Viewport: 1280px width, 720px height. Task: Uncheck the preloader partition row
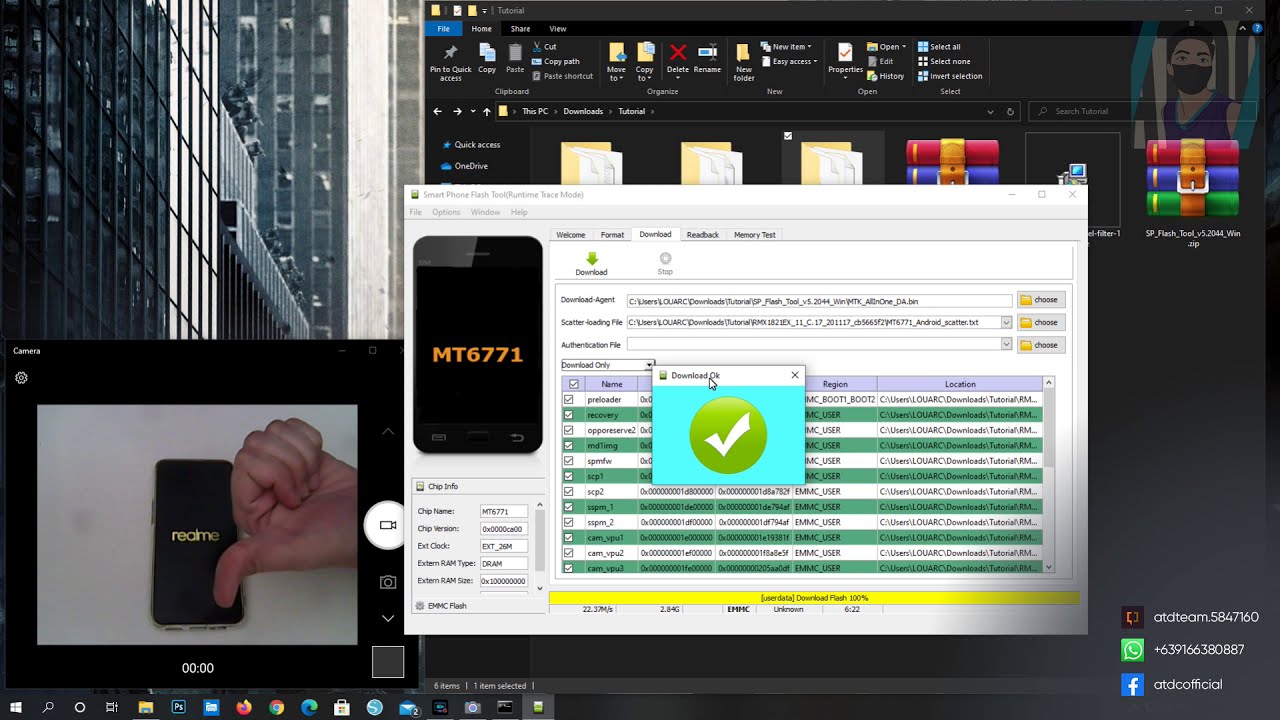(x=569, y=400)
